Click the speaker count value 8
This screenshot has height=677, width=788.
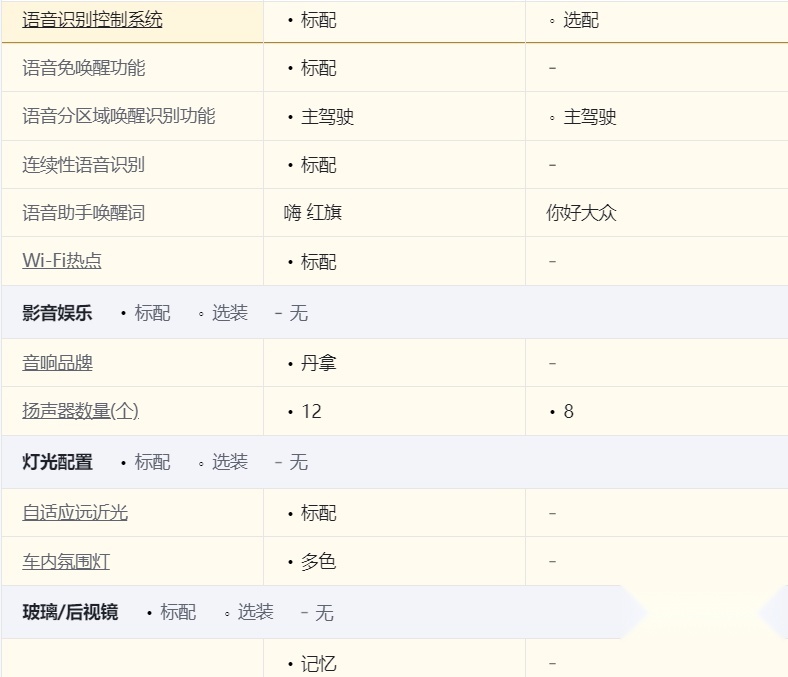point(568,411)
